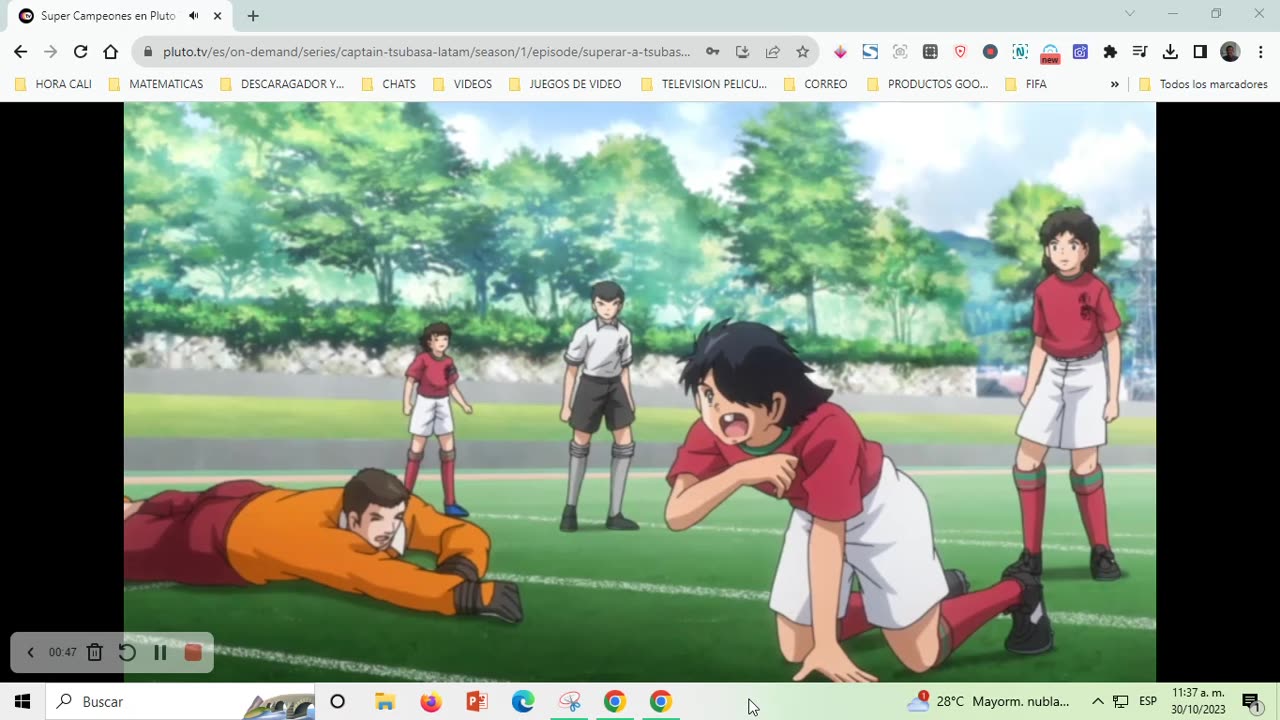Share this page from the address bar
Image resolution: width=1280 pixels, height=720 pixels.
772,52
